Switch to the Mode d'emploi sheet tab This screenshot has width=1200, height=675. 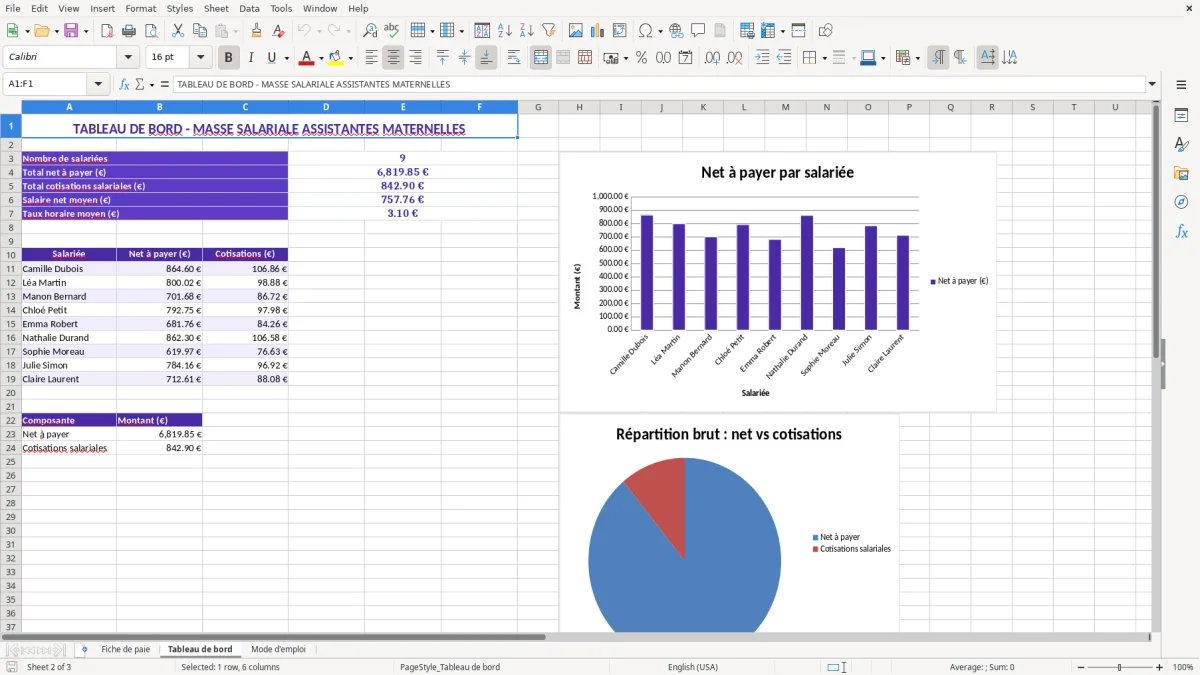278,649
